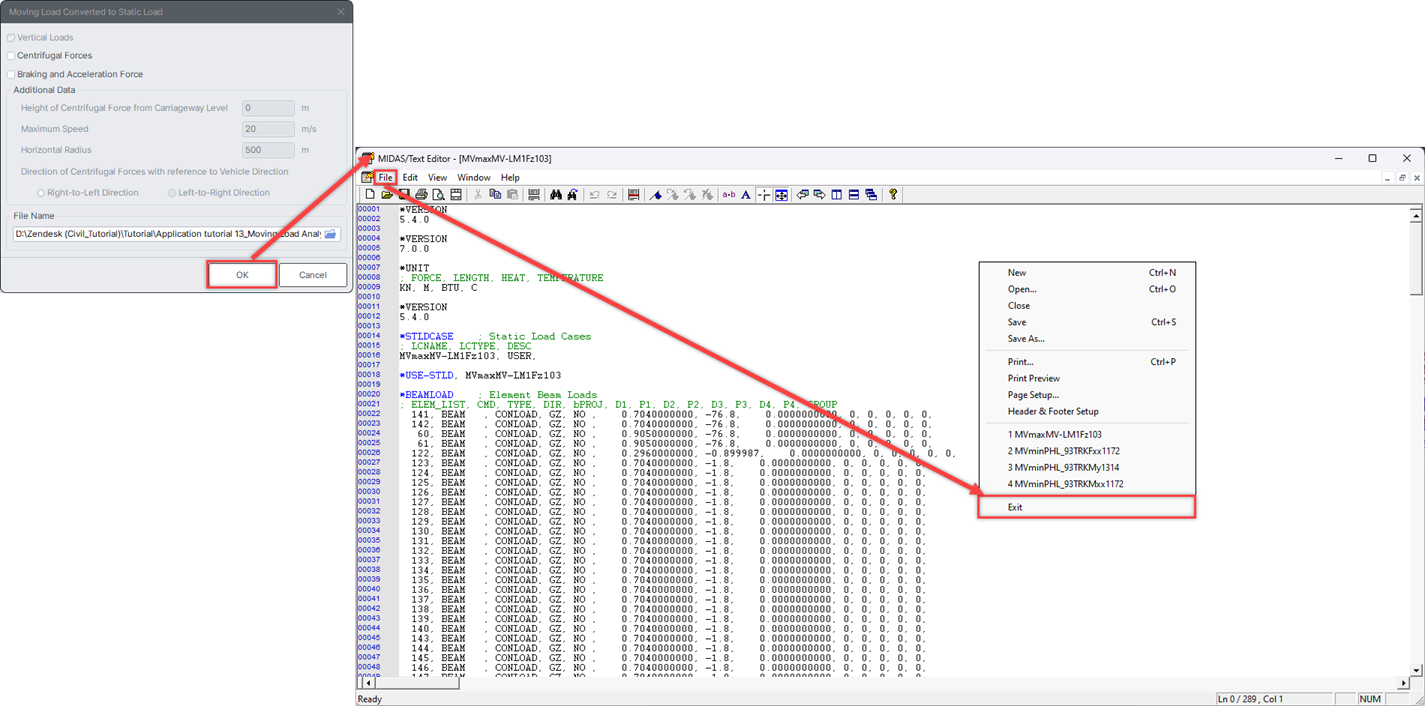
Task: Click the Print Preview toolbar icon
Action: (438, 195)
